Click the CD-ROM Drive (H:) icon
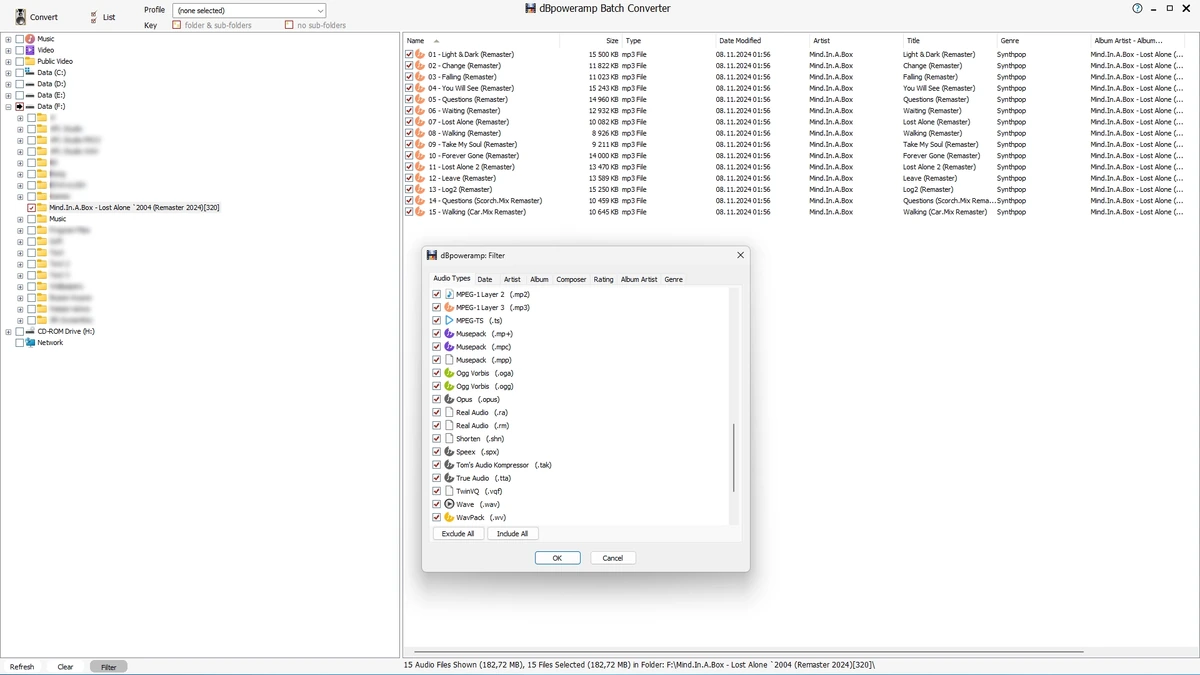1200x675 pixels. (30, 331)
